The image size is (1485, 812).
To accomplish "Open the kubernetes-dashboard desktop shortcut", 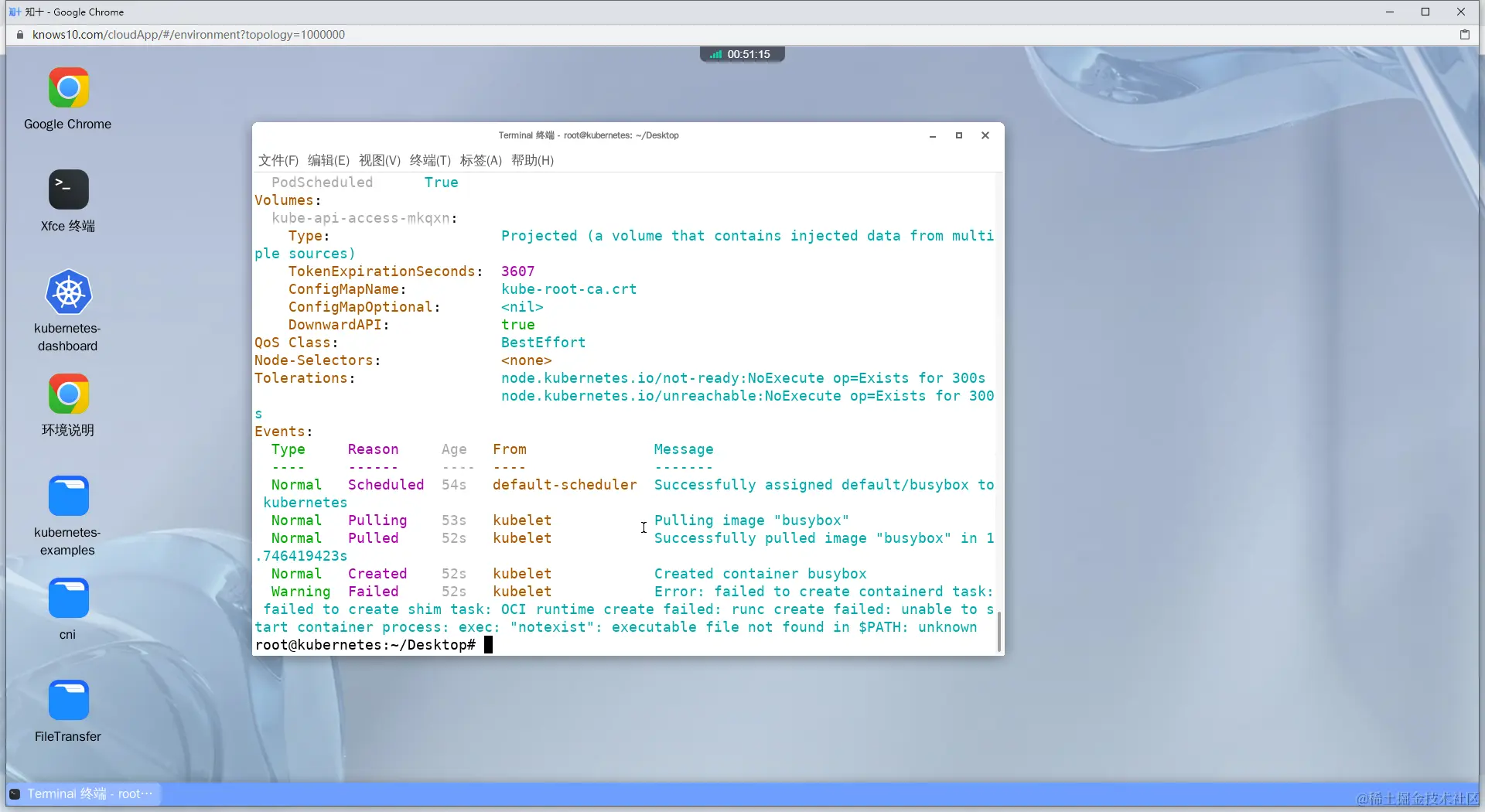I will (x=68, y=292).
